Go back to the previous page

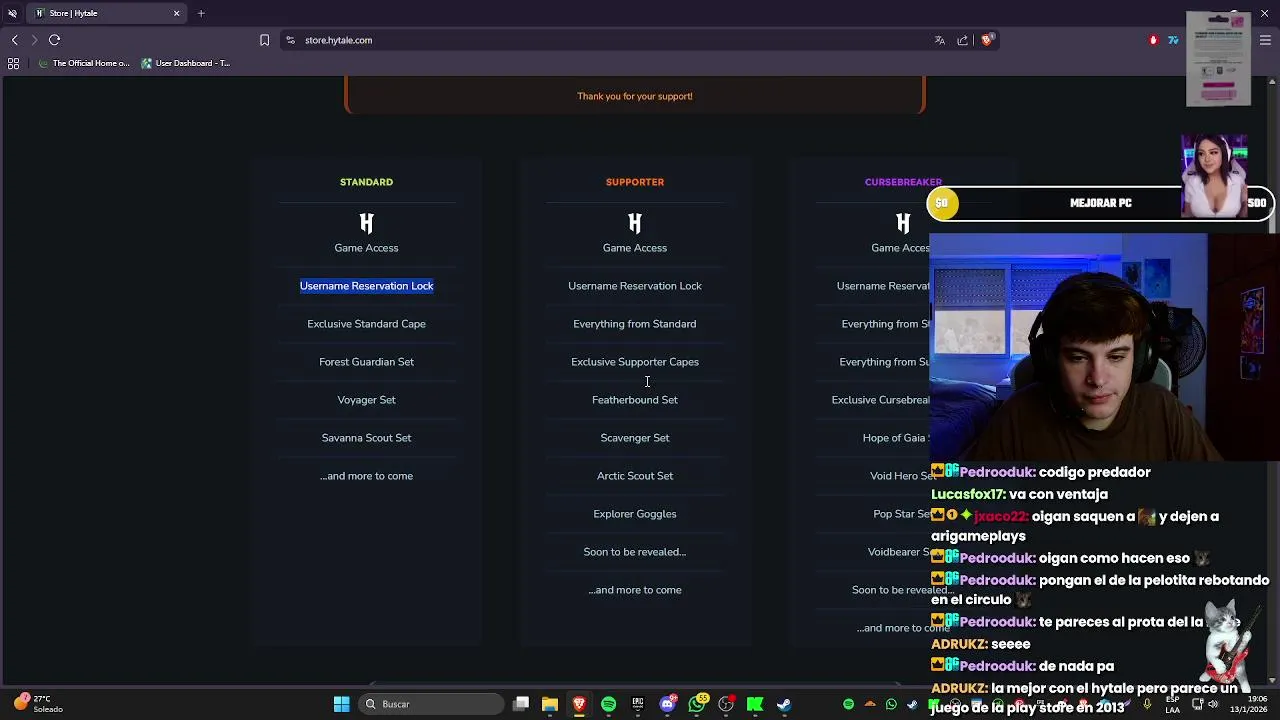(14, 40)
